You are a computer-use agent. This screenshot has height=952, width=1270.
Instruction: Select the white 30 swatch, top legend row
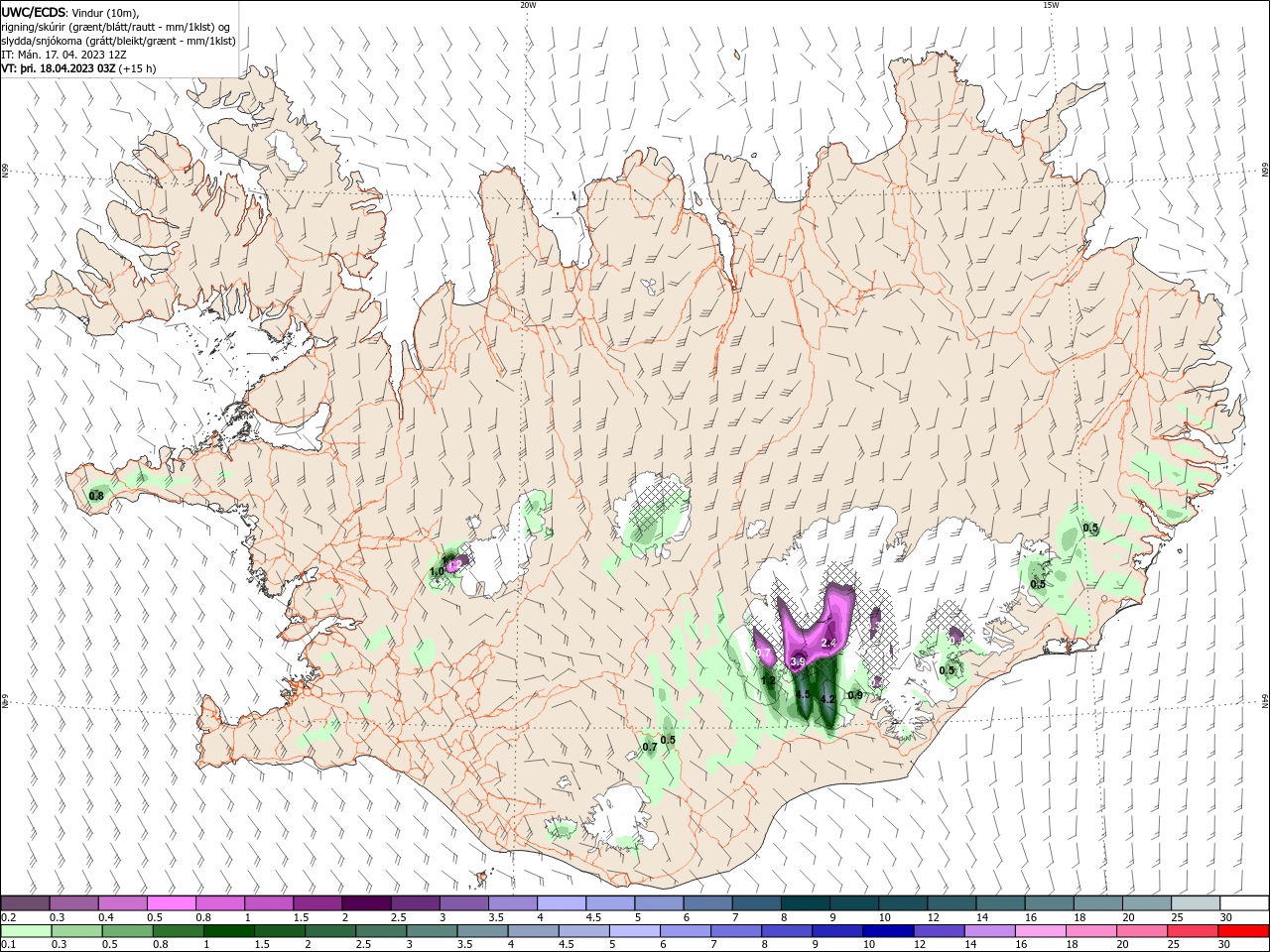click(1245, 903)
